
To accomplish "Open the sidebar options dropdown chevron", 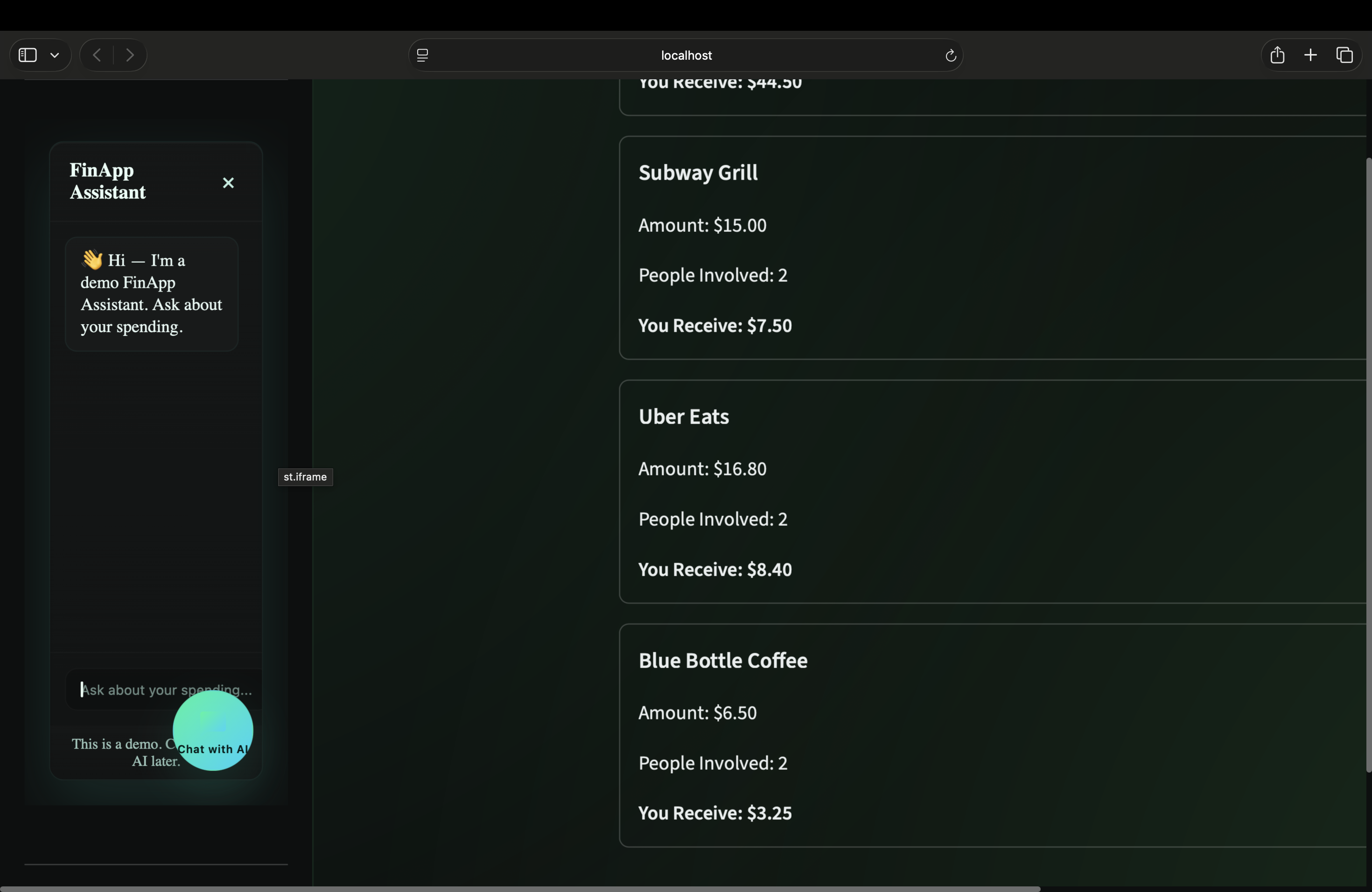I will pos(55,56).
